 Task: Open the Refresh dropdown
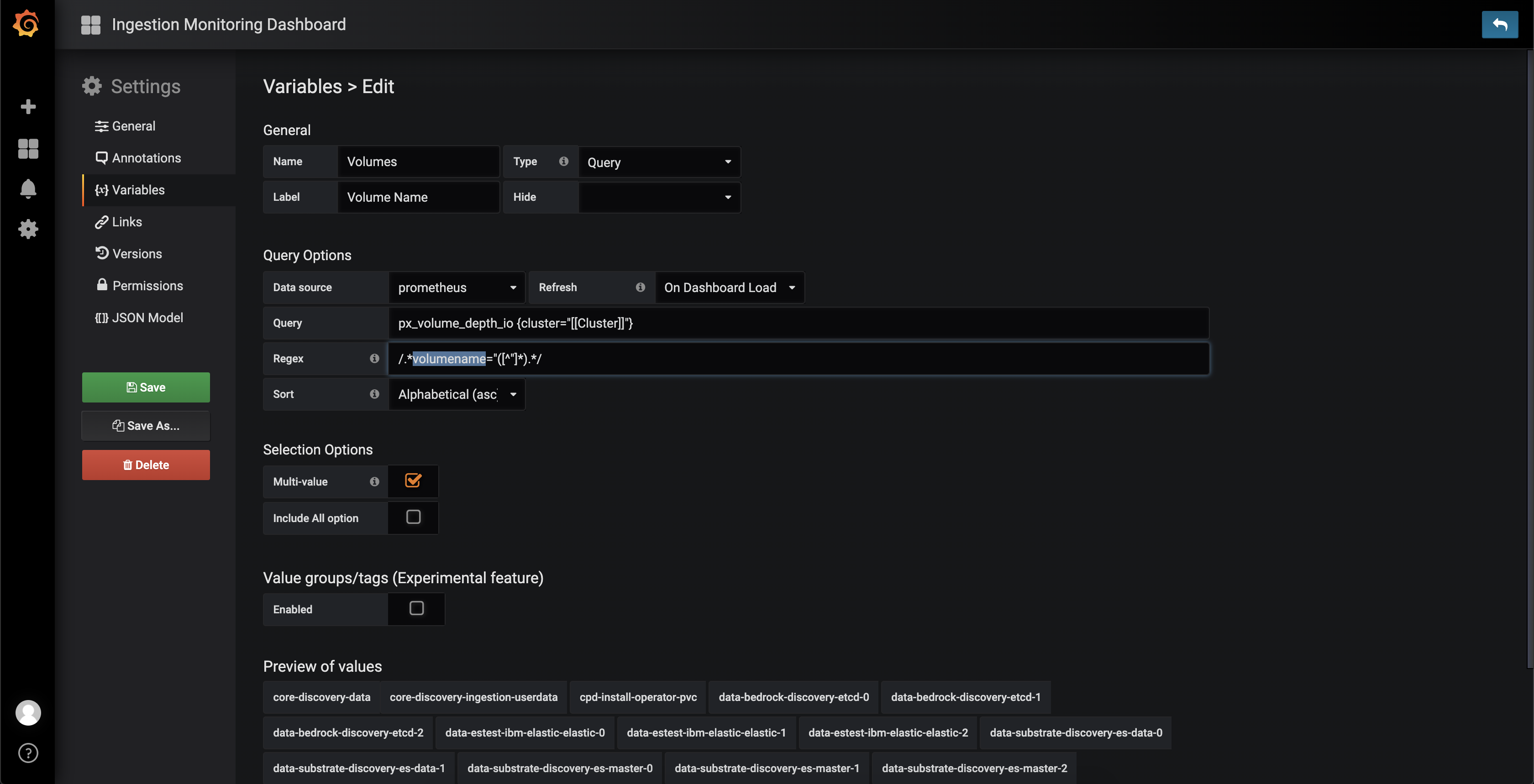(729, 287)
